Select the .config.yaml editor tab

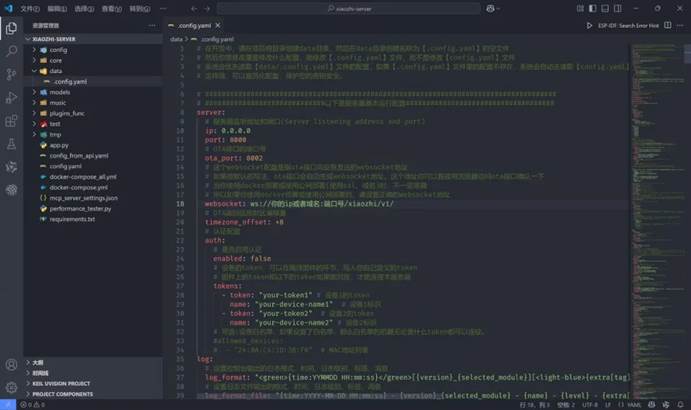point(194,26)
